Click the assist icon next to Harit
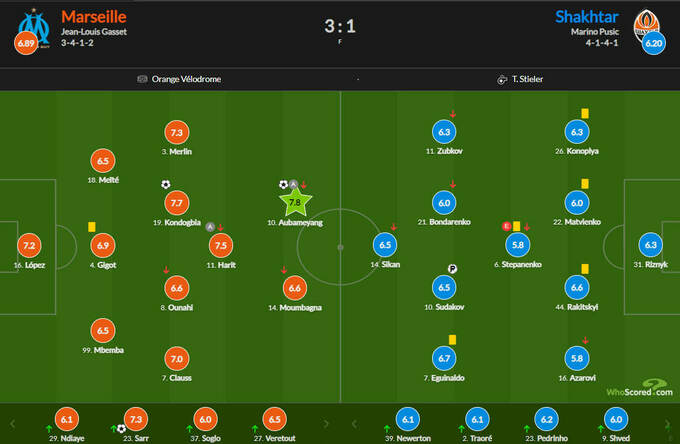This screenshot has width=680, height=444. pyautogui.click(x=210, y=226)
